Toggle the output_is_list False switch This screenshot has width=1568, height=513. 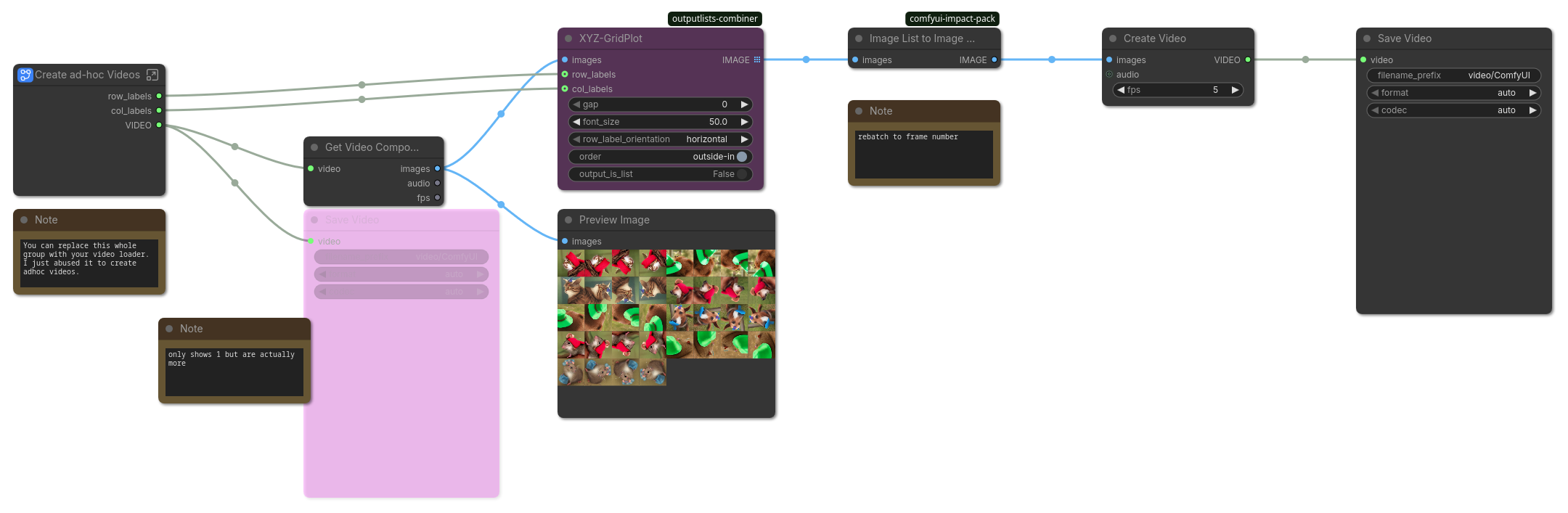pos(742,174)
